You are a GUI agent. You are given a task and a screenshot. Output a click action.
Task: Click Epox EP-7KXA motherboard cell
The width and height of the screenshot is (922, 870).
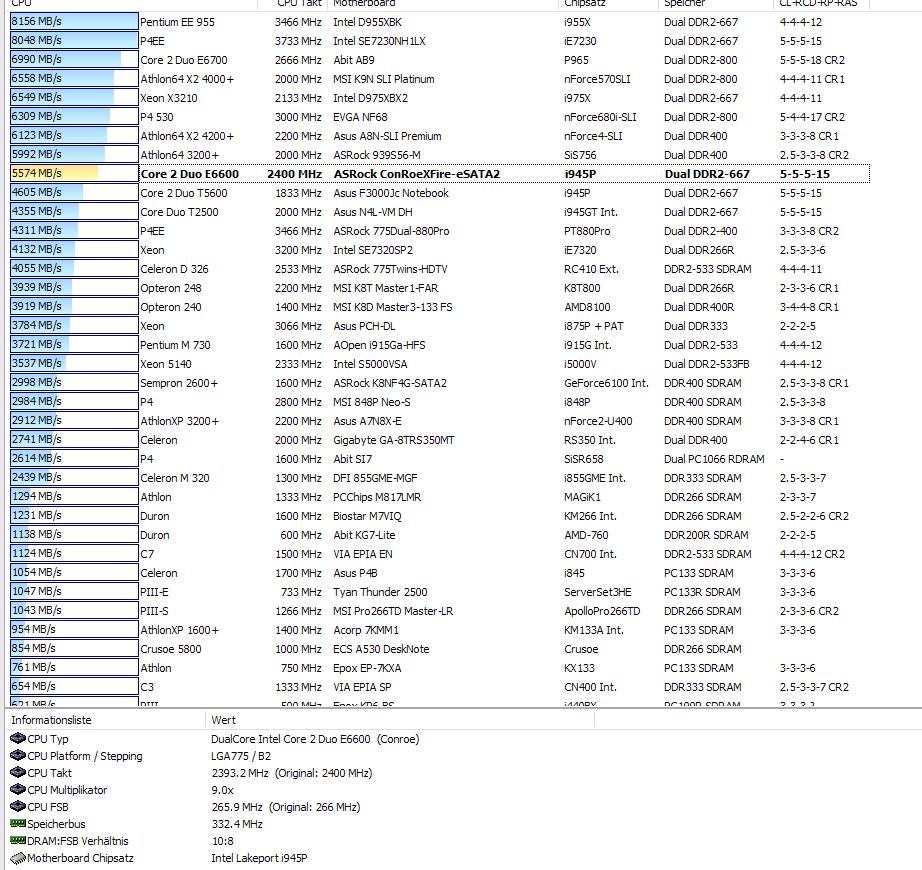click(x=368, y=668)
